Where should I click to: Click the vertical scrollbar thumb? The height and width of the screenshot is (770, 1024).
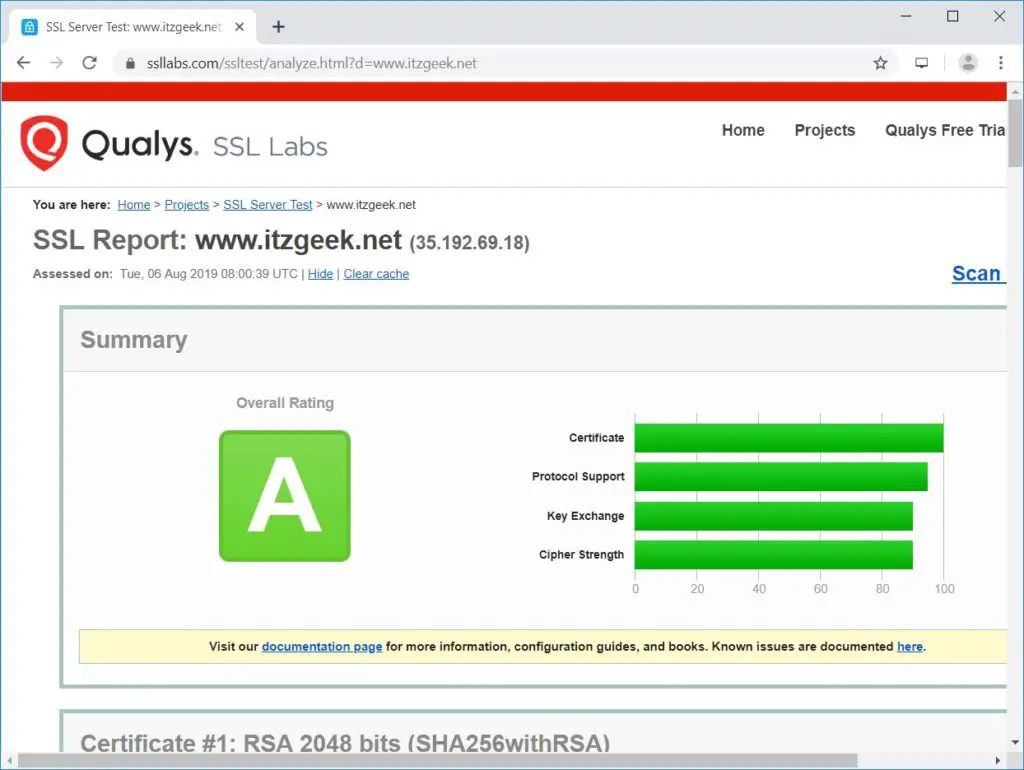[x=1016, y=133]
